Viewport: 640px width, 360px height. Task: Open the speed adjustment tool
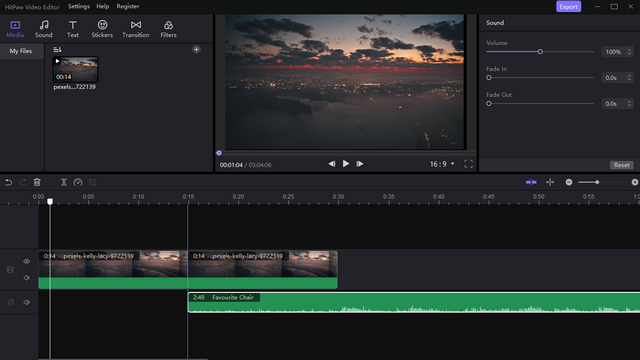coord(78,182)
